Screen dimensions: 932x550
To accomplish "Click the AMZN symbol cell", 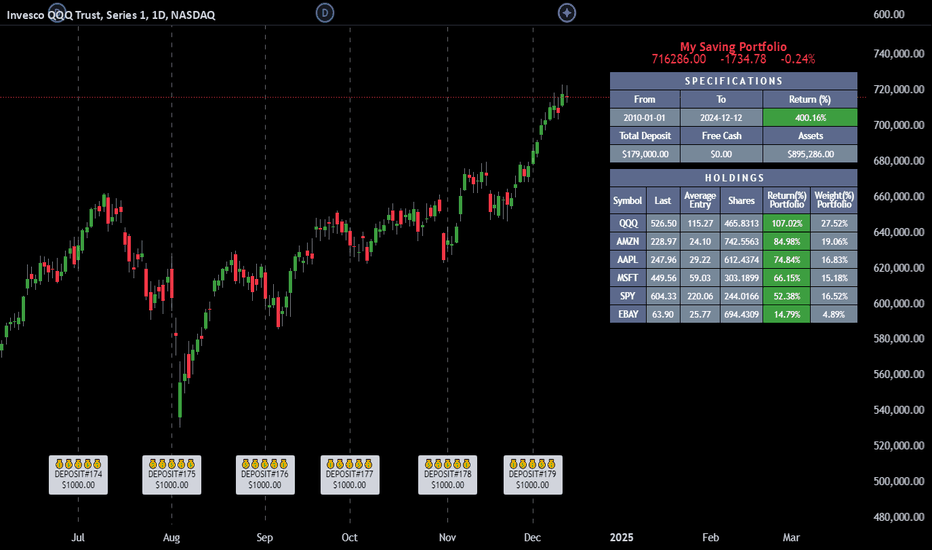I will coord(628,241).
